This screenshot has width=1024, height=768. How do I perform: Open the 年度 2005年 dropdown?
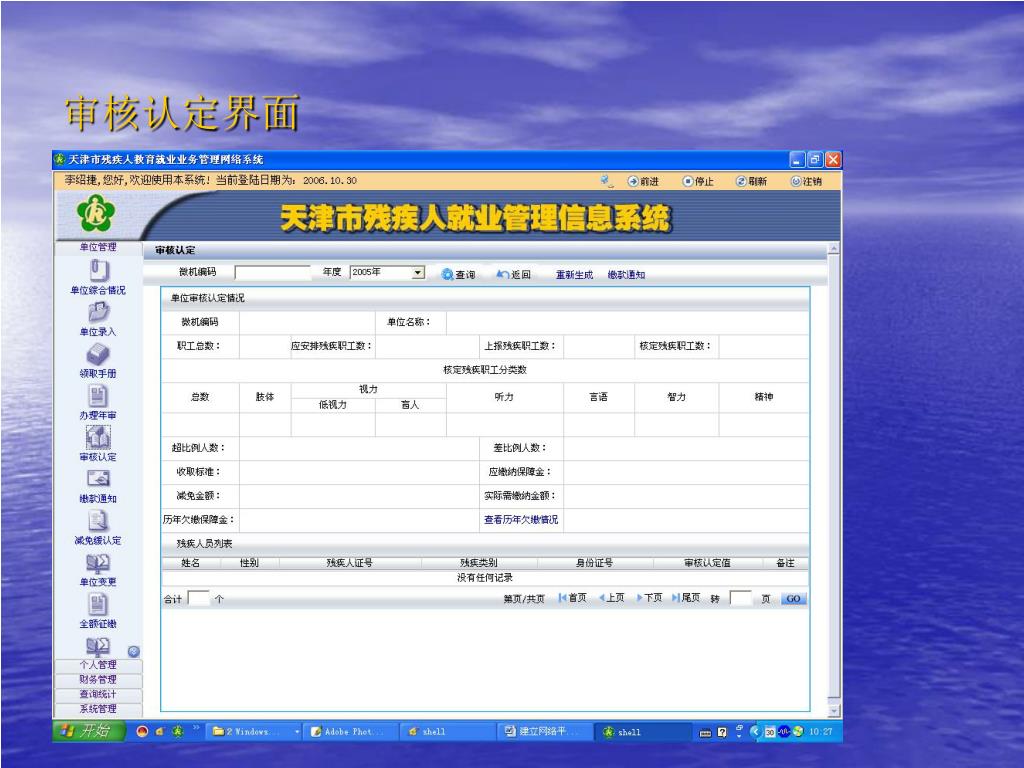pos(388,272)
